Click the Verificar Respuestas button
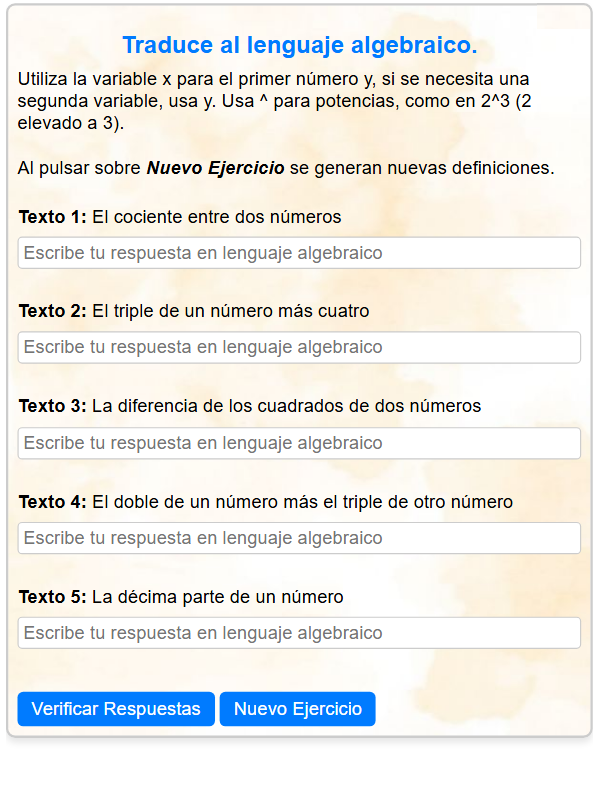604x795 pixels. (x=116, y=708)
